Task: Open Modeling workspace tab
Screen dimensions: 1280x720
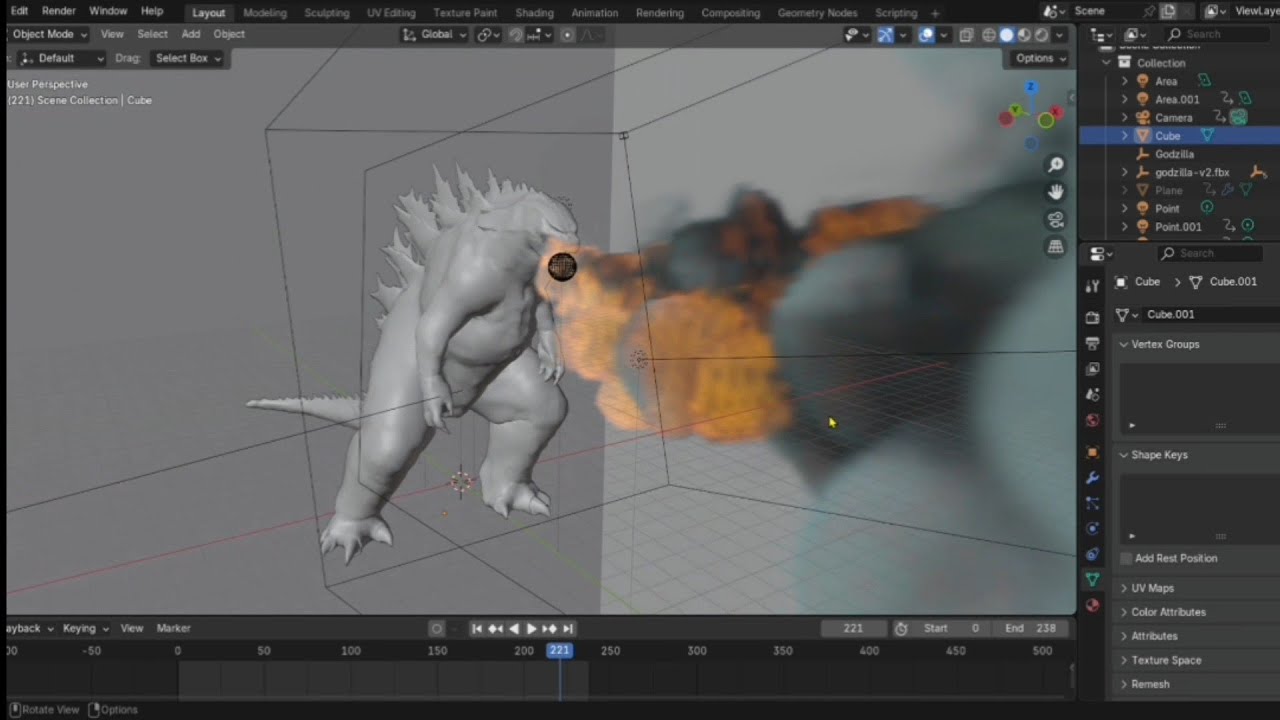Action: [x=264, y=13]
